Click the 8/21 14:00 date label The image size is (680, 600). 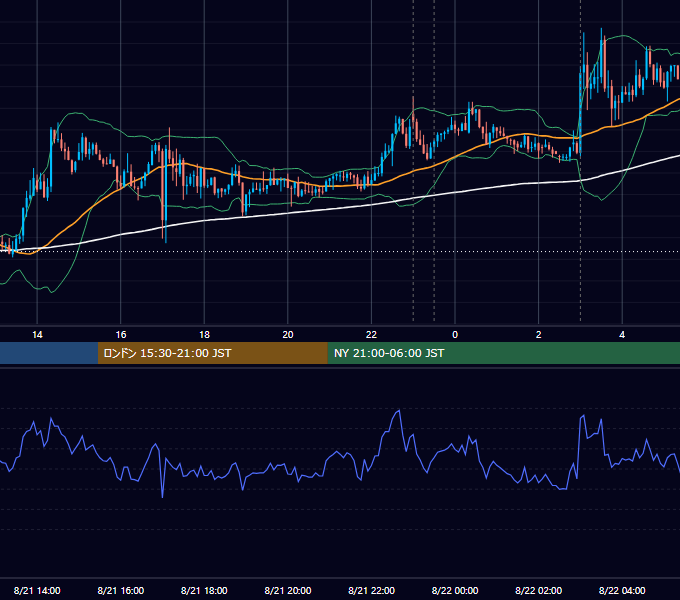pos(37,590)
